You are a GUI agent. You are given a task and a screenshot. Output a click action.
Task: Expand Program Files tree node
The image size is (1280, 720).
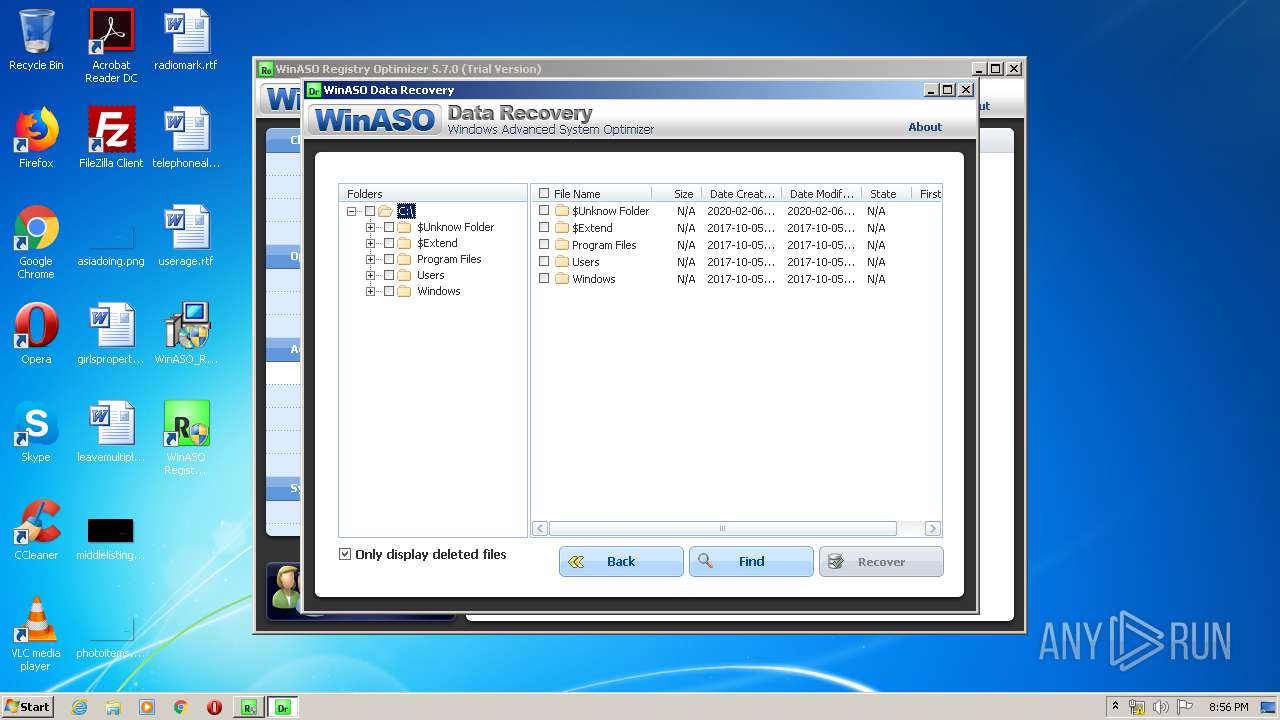point(370,259)
